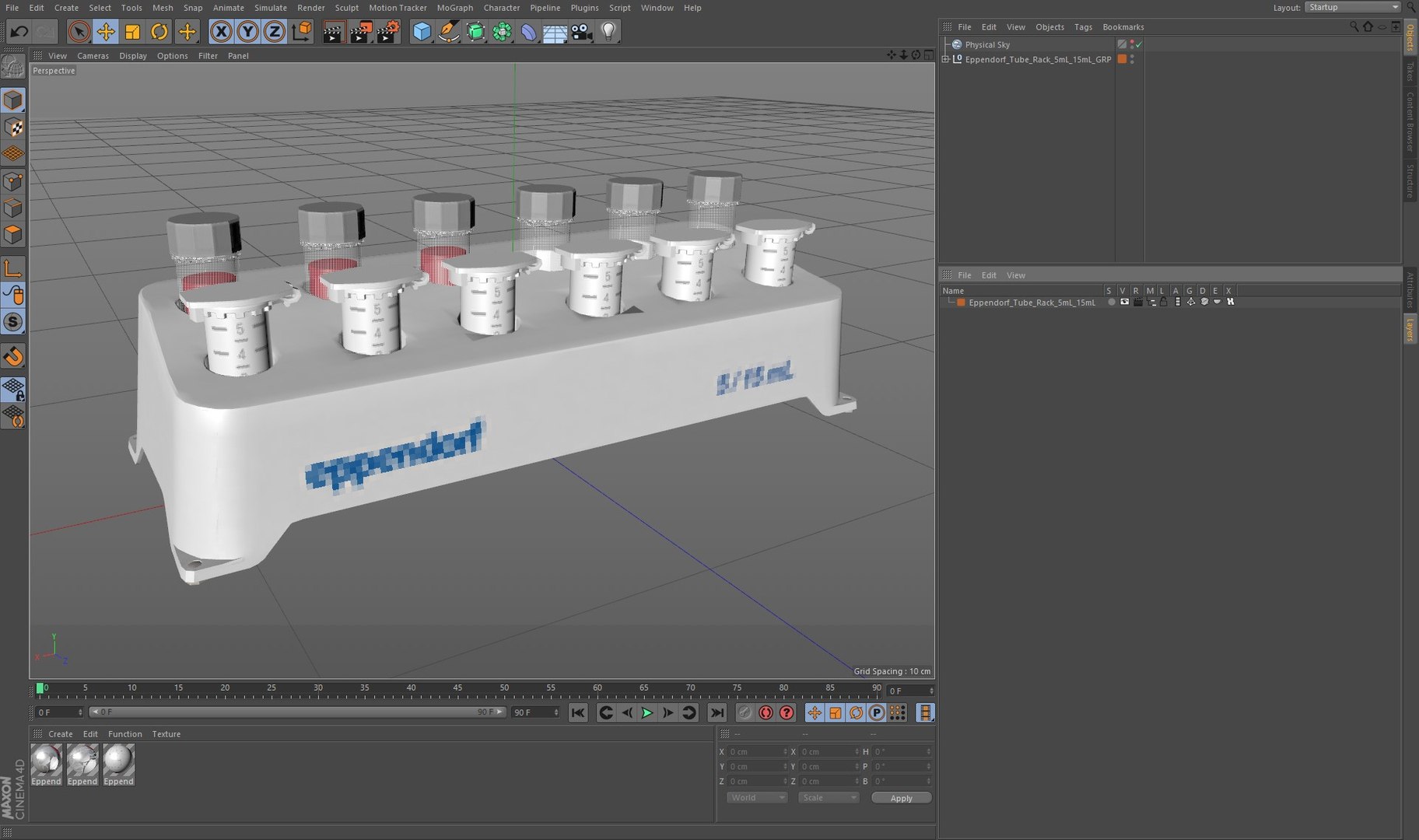Image resolution: width=1419 pixels, height=840 pixels.
Task: Select the Scale tool
Action: click(x=132, y=32)
